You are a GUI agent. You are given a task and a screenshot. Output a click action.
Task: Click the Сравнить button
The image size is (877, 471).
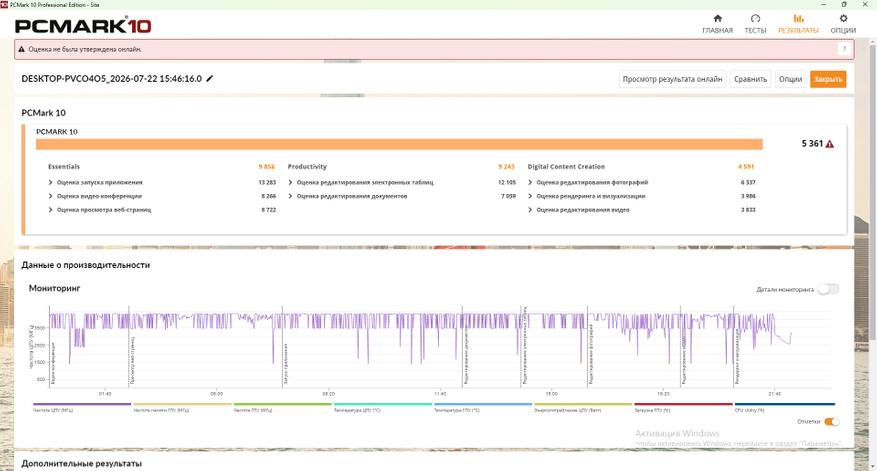[x=751, y=79]
